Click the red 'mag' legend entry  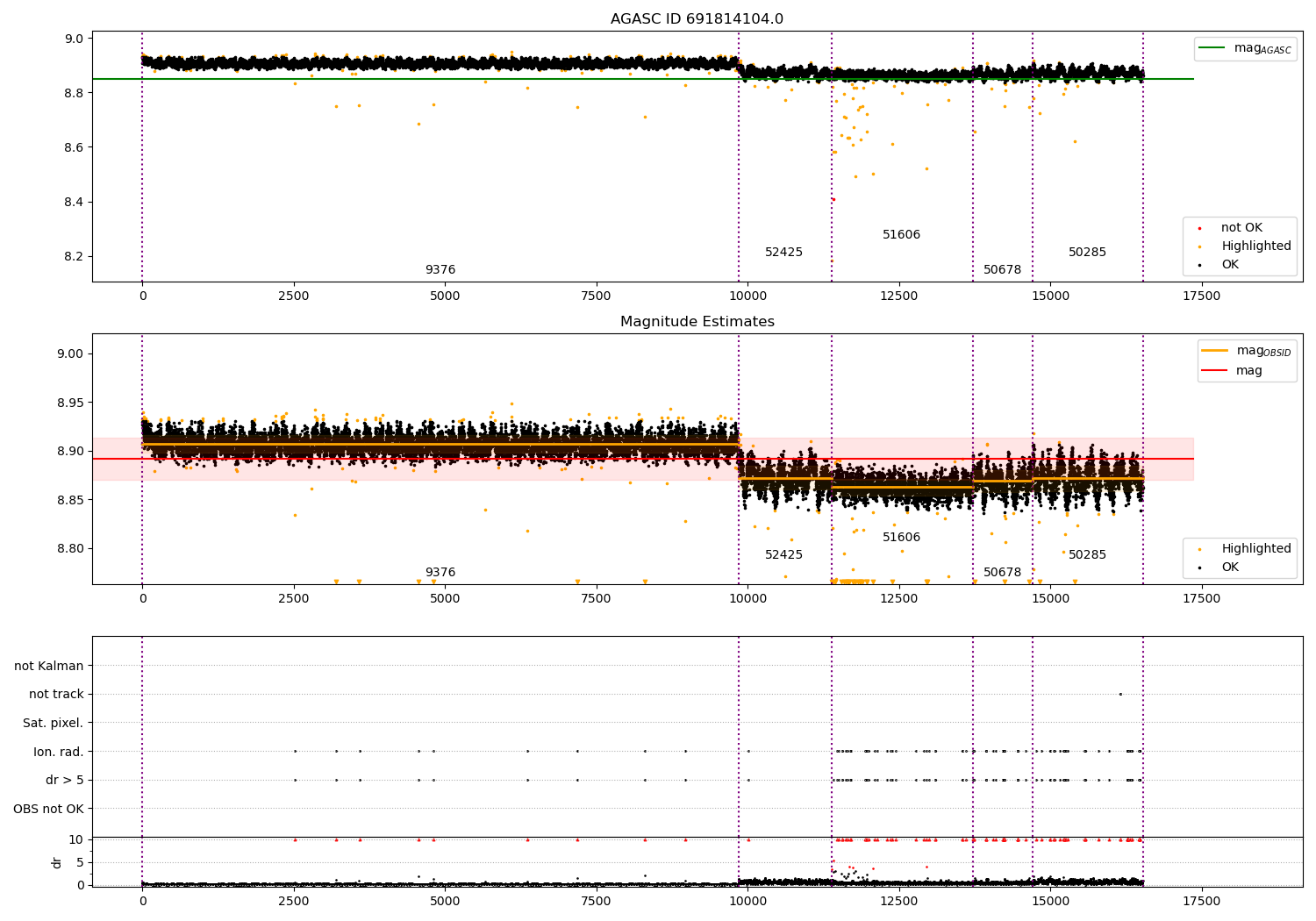pos(1248,371)
